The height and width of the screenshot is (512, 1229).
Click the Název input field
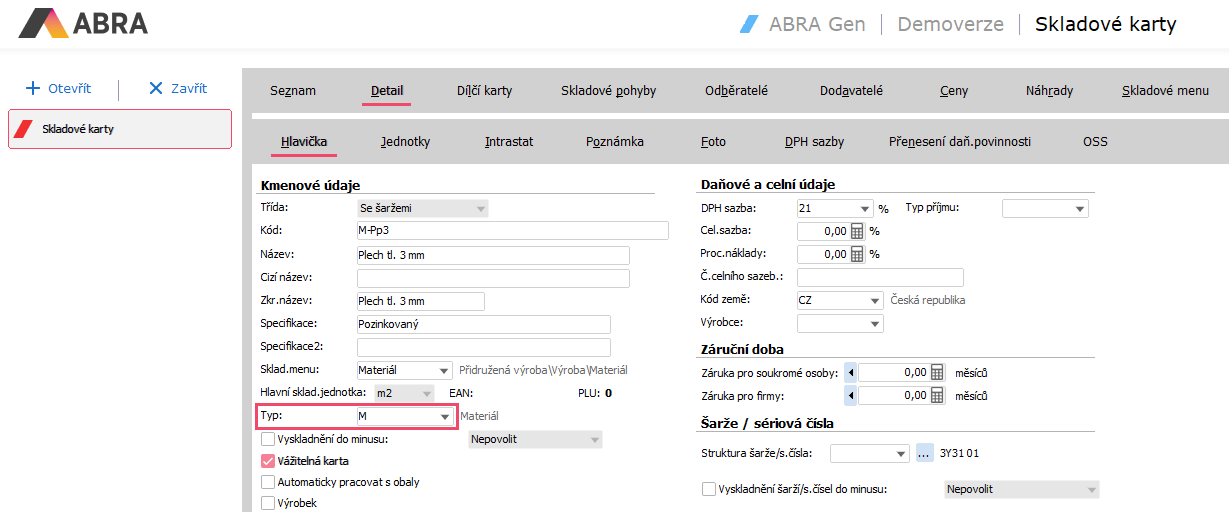[x=492, y=255]
